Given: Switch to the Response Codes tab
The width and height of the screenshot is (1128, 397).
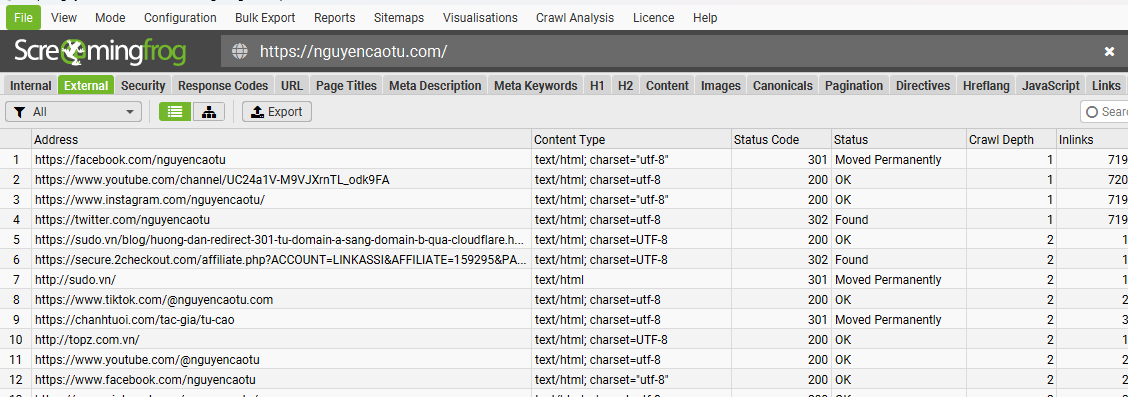Looking at the screenshot, I should pos(223,86).
